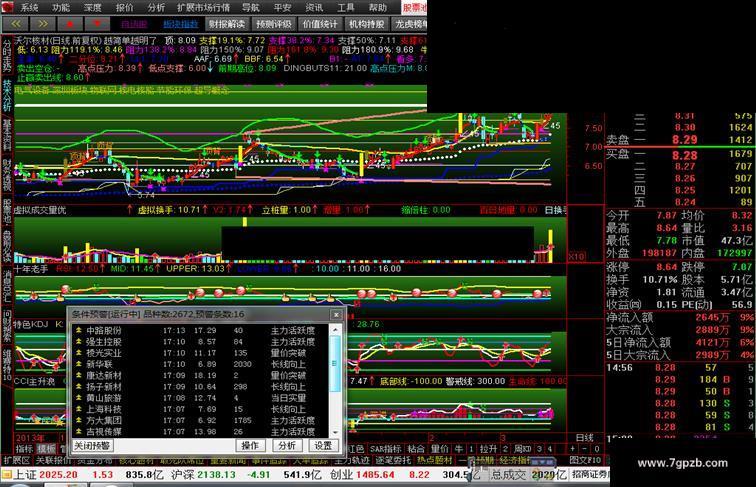
Task: Select the 新华联 alert row
Action: 201,364
